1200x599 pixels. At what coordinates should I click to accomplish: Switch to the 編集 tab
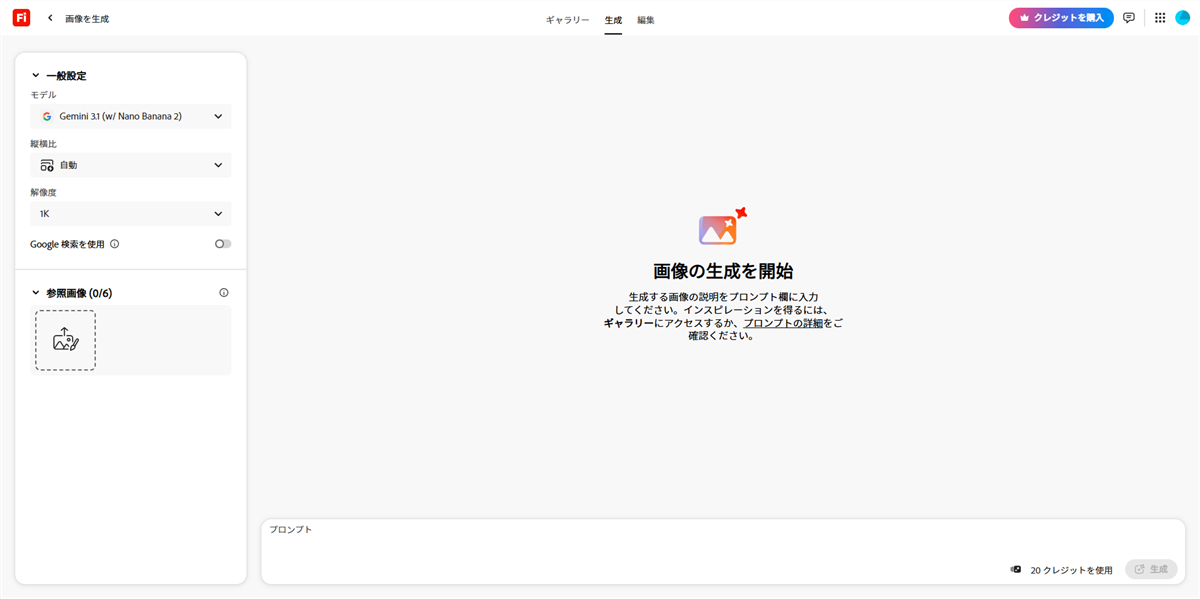(646, 20)
